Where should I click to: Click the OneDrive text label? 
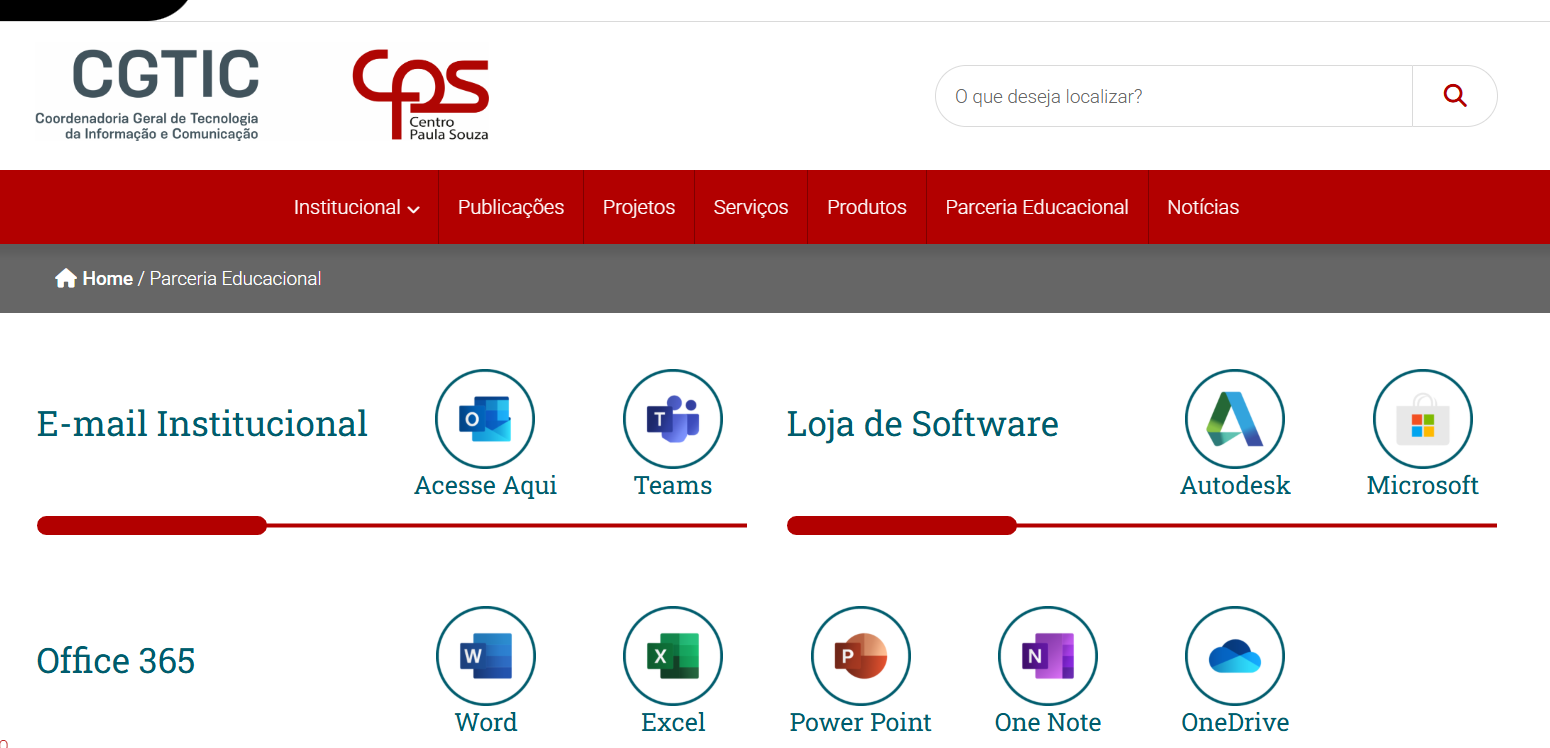coord(1235,723)
